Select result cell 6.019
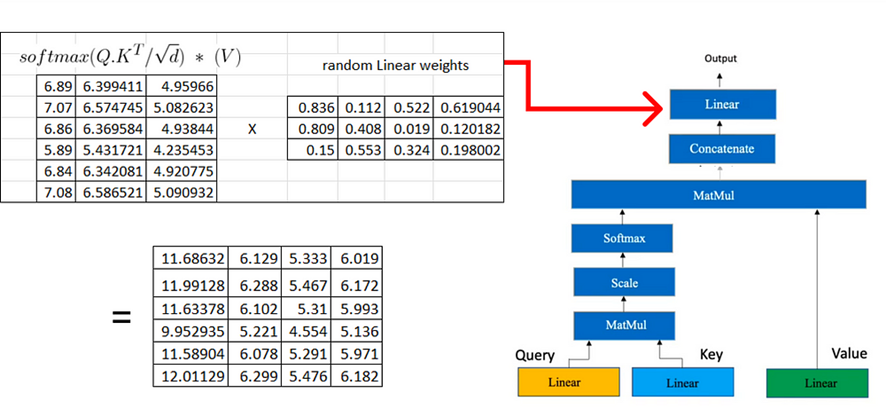 357,258
